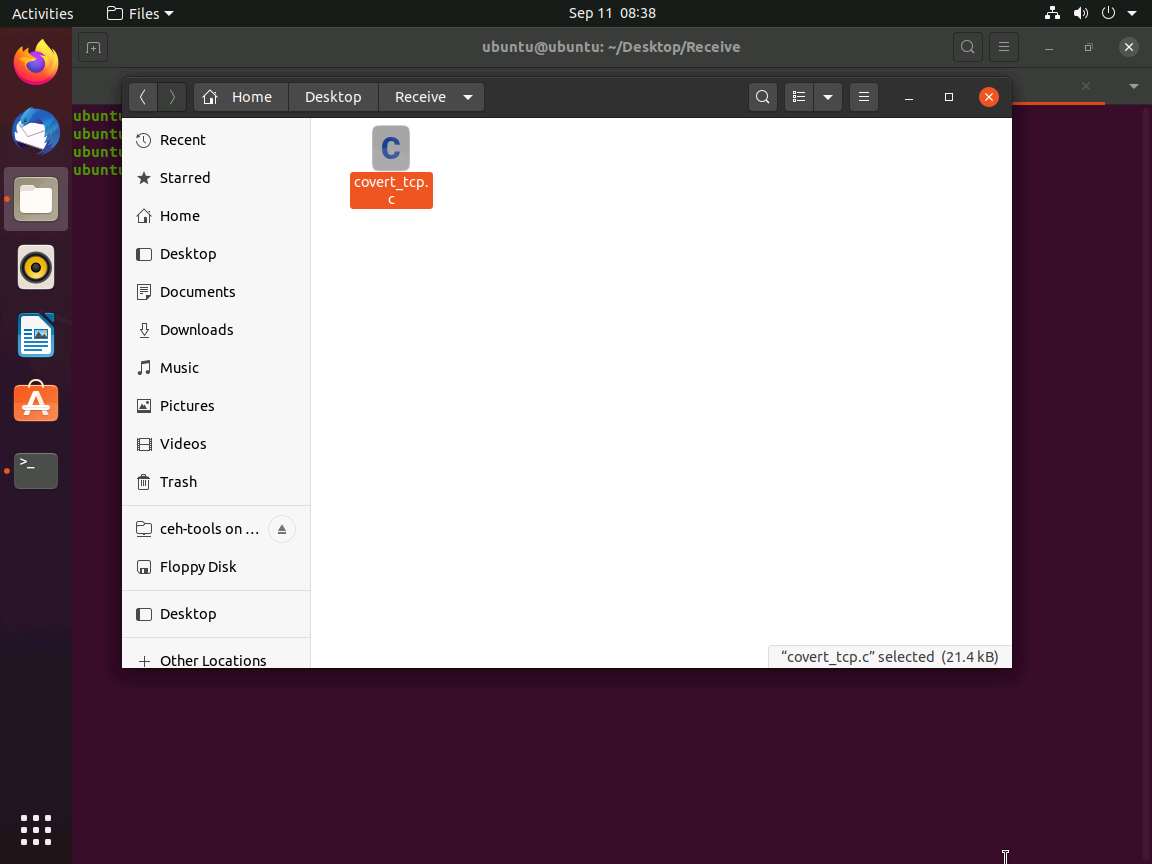Open the Activities overview
Viewport: 1152px width, 864px height.
pyautogui.click(x=43, y=13)
